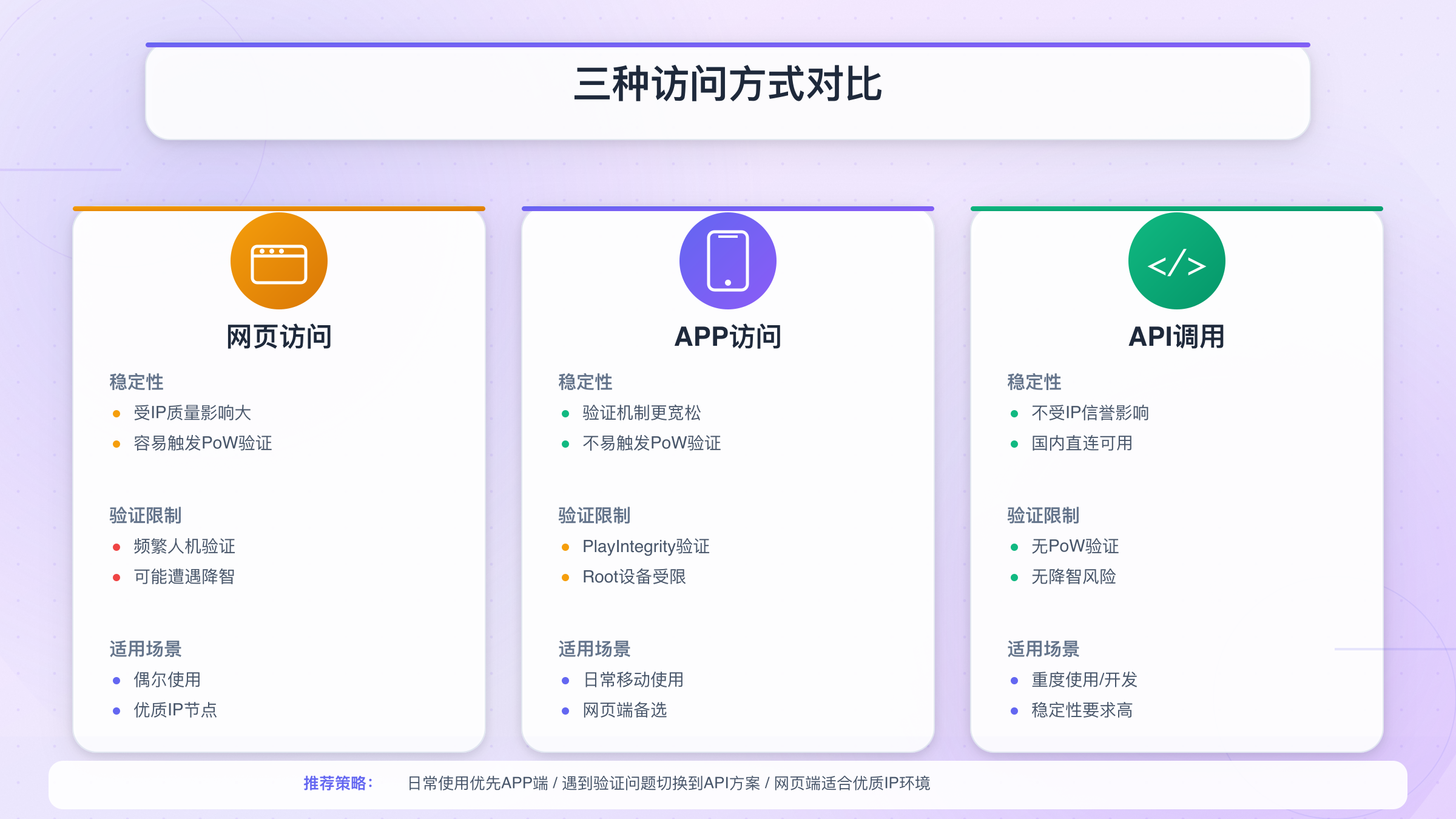Collapse the 适用场景 section under API调用
This screenshot has width=1456, height=819.
click(1042, 649)
